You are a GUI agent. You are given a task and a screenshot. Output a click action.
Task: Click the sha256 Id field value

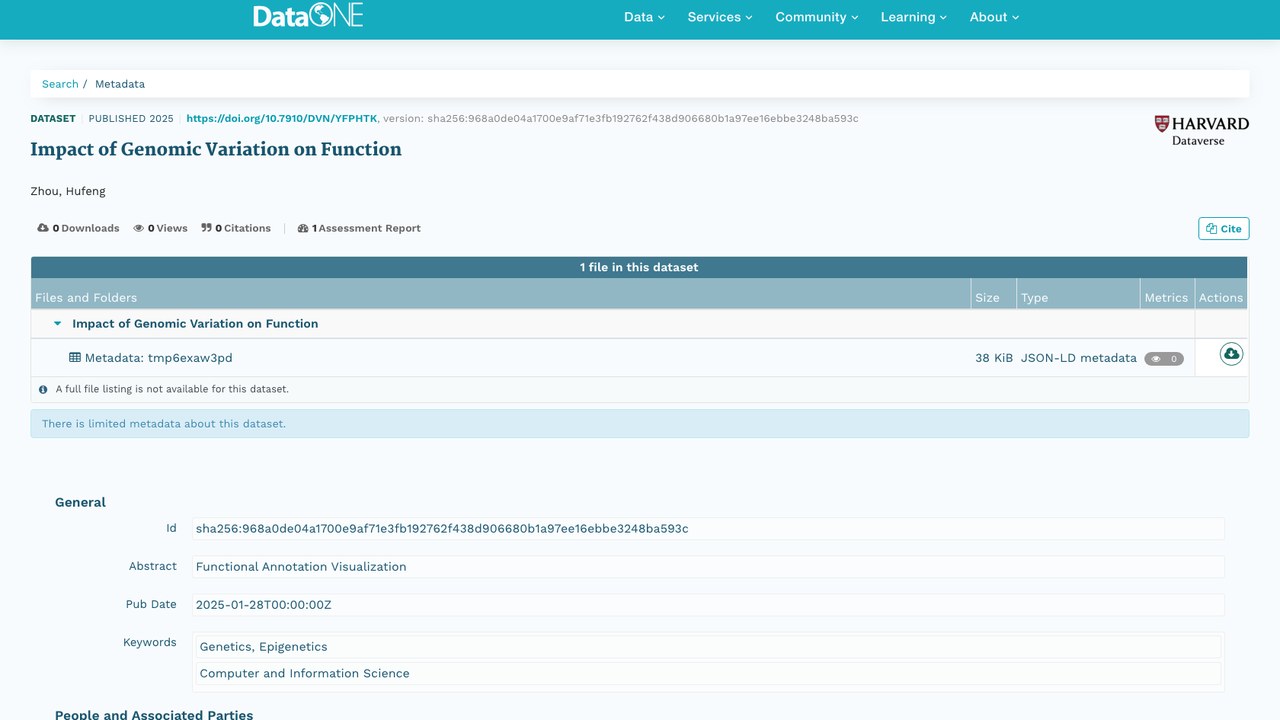tap(708, 528)
